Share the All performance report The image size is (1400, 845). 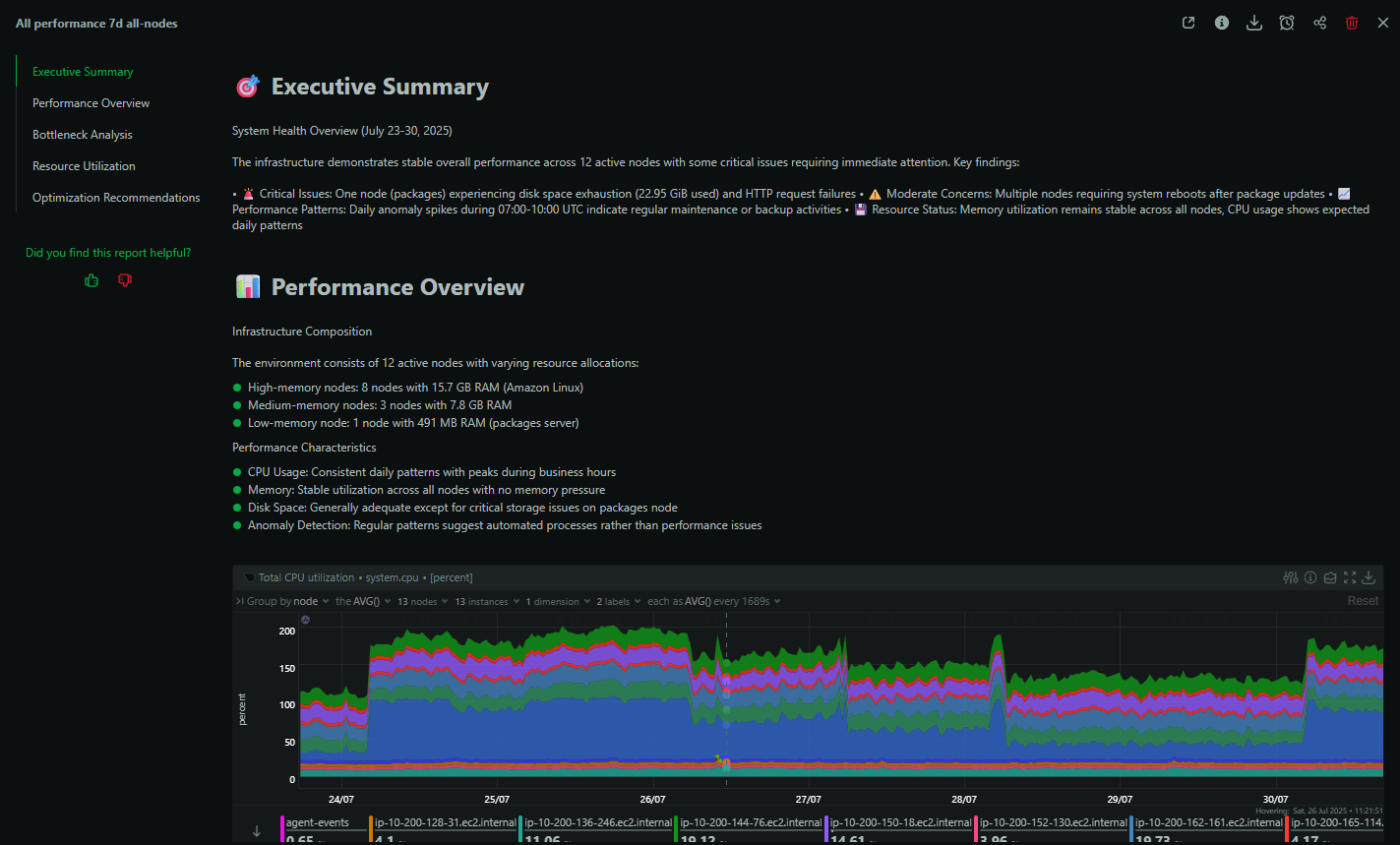1319,22
